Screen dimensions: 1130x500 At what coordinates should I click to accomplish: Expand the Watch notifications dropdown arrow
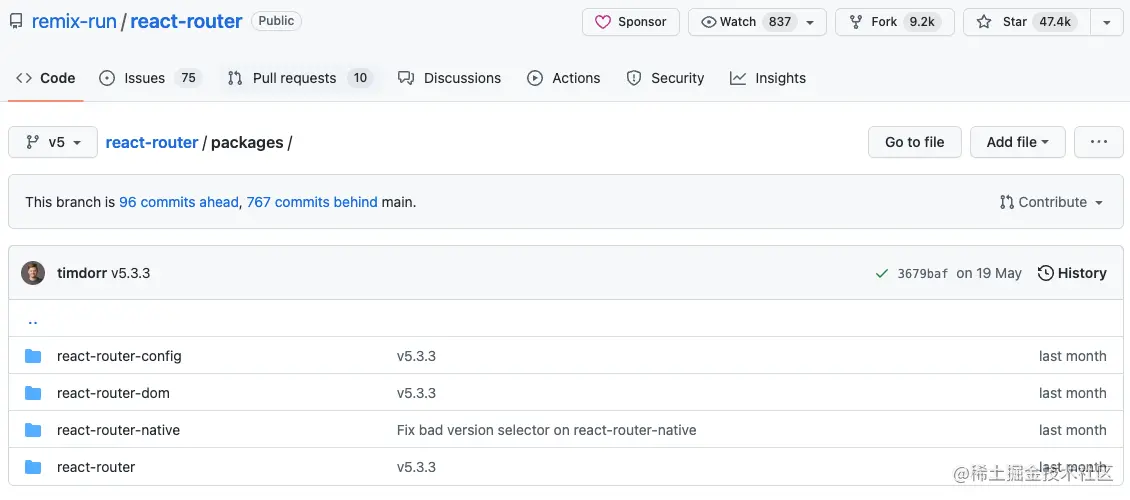pyautogui.click(x=811, y=22)
